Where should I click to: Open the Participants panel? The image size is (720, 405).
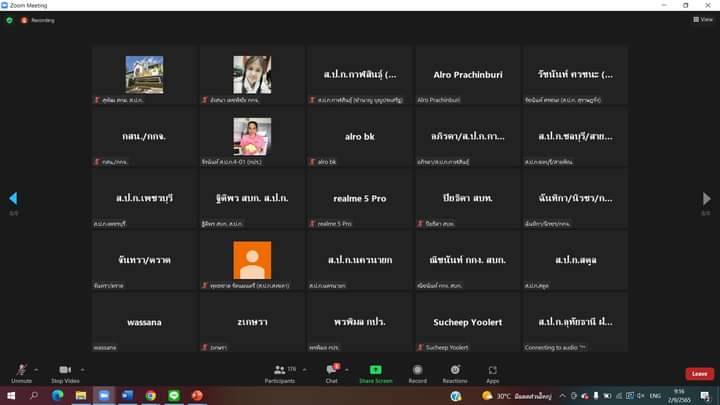pos(279,372)
